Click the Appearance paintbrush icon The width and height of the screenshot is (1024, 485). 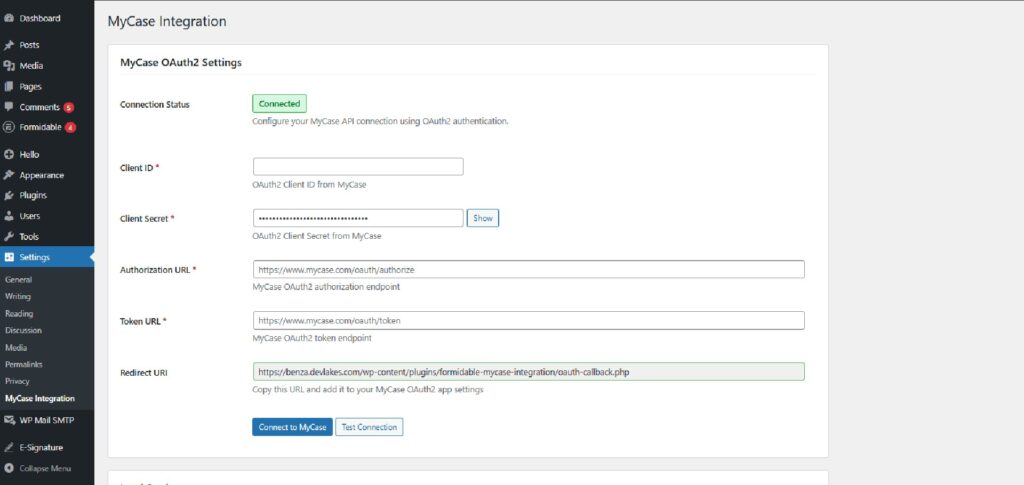[9, 175]
